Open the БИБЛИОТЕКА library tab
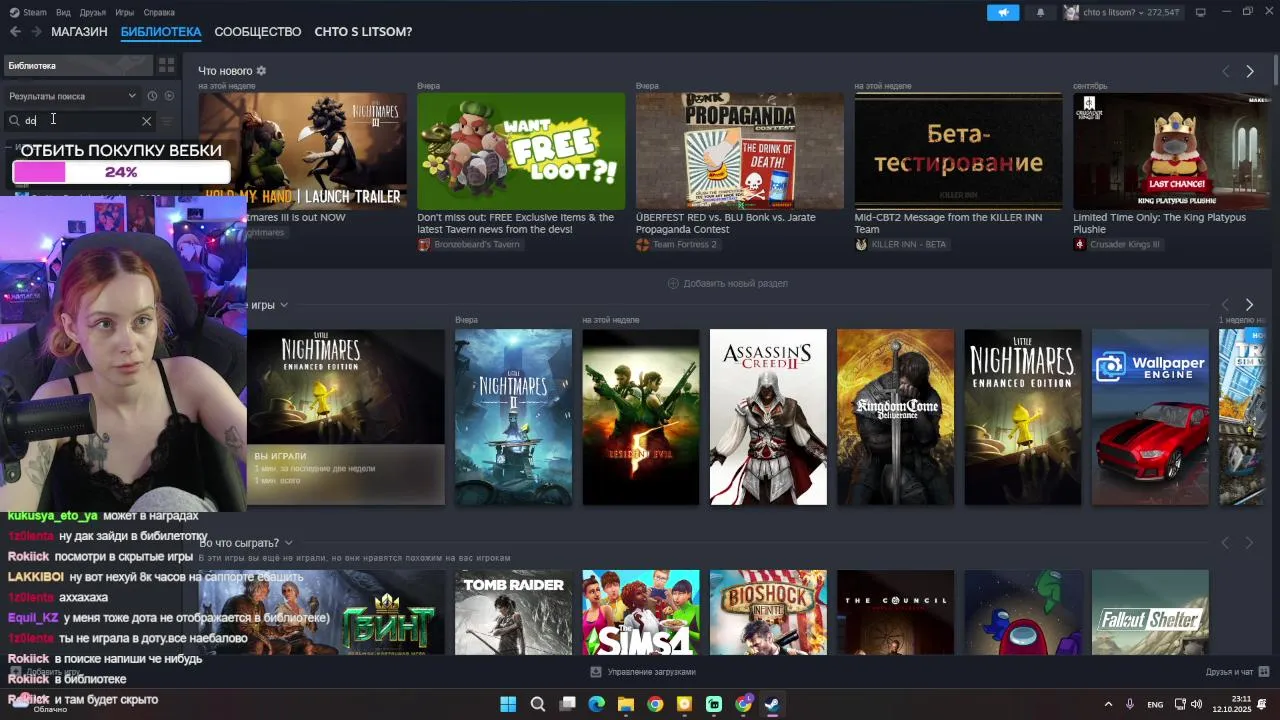 [161, 32]
